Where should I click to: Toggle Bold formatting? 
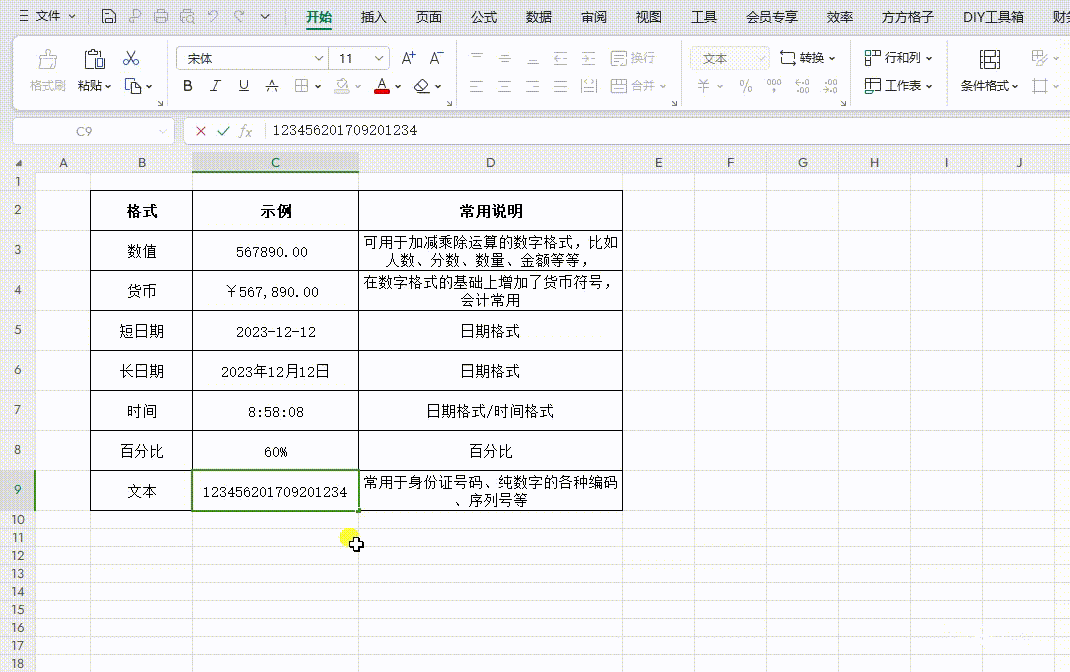[188, 86]
